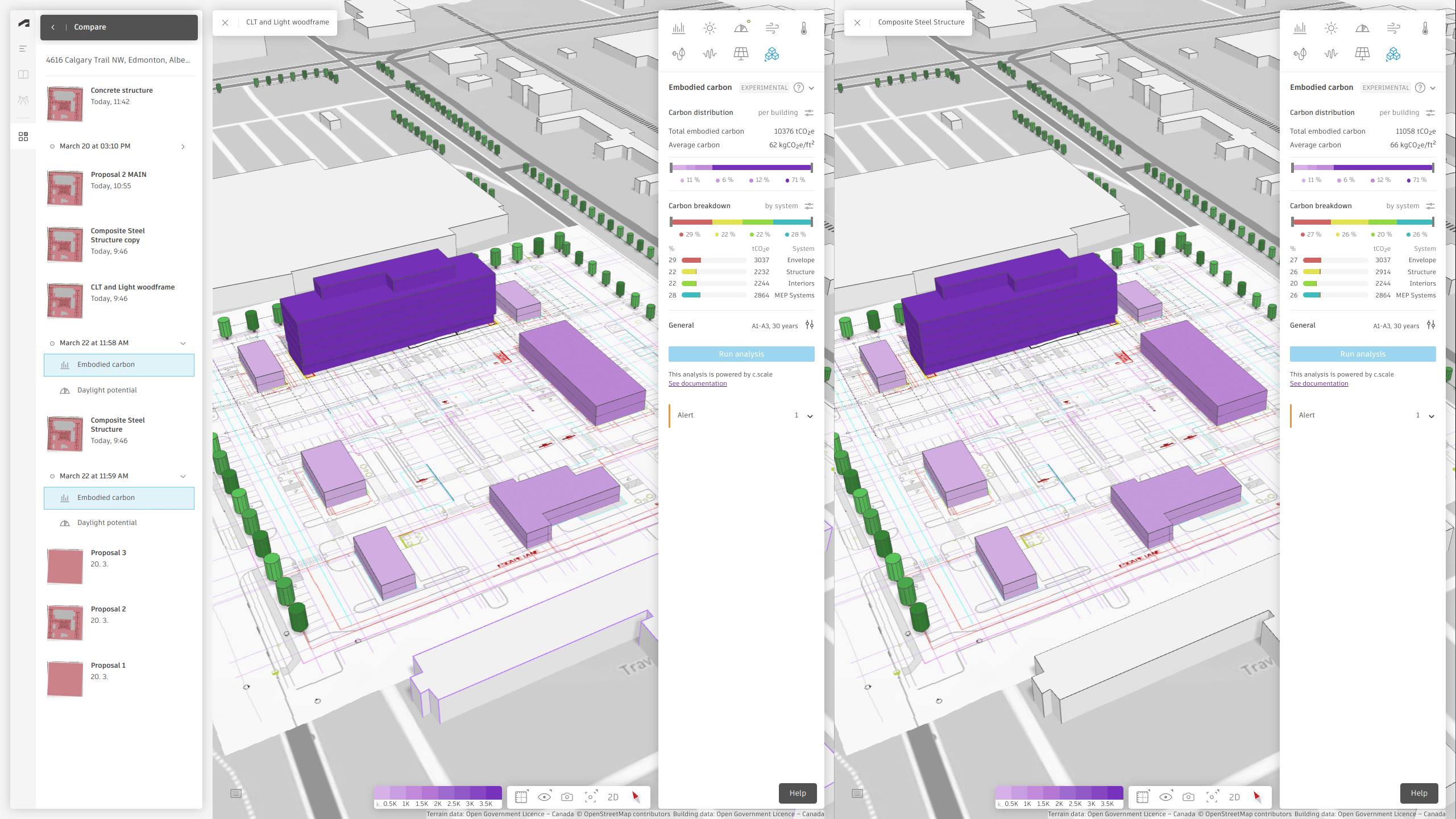This screenshot has height=819, width=1456.
Task: Switch the left viewport to 2D mode
Action: click(613, 797)
